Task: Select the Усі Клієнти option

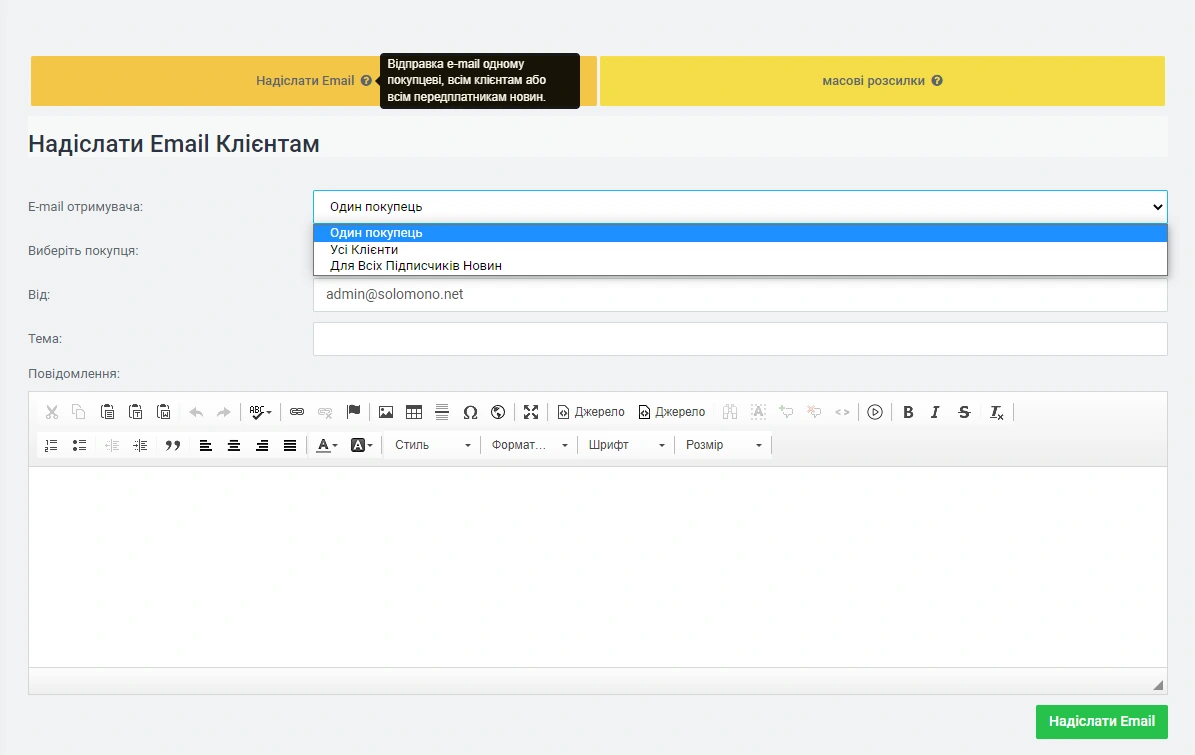Action: pyautogui.click(x=364, y=249)
